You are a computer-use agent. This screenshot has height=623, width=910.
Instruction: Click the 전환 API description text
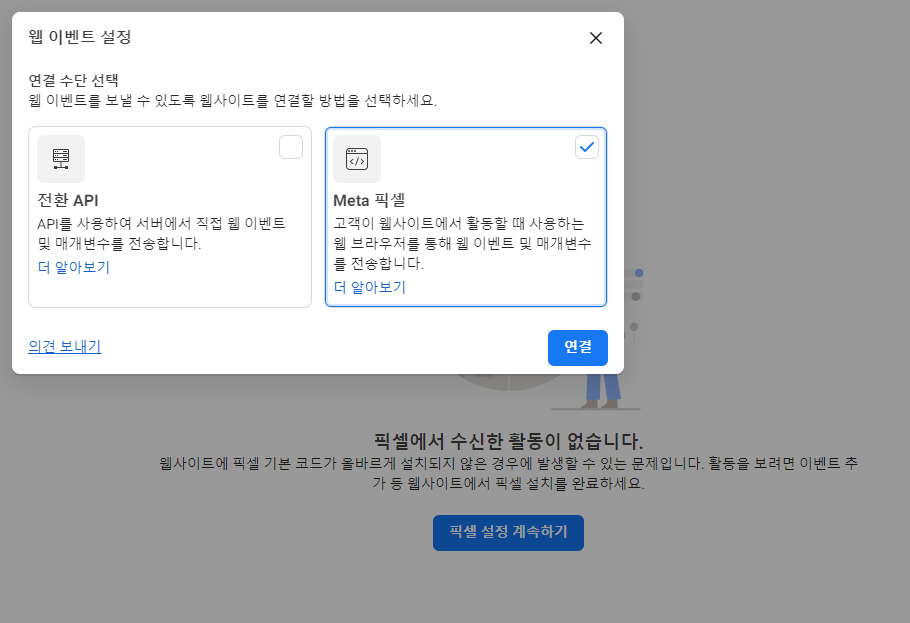click(x=161, y=233)
